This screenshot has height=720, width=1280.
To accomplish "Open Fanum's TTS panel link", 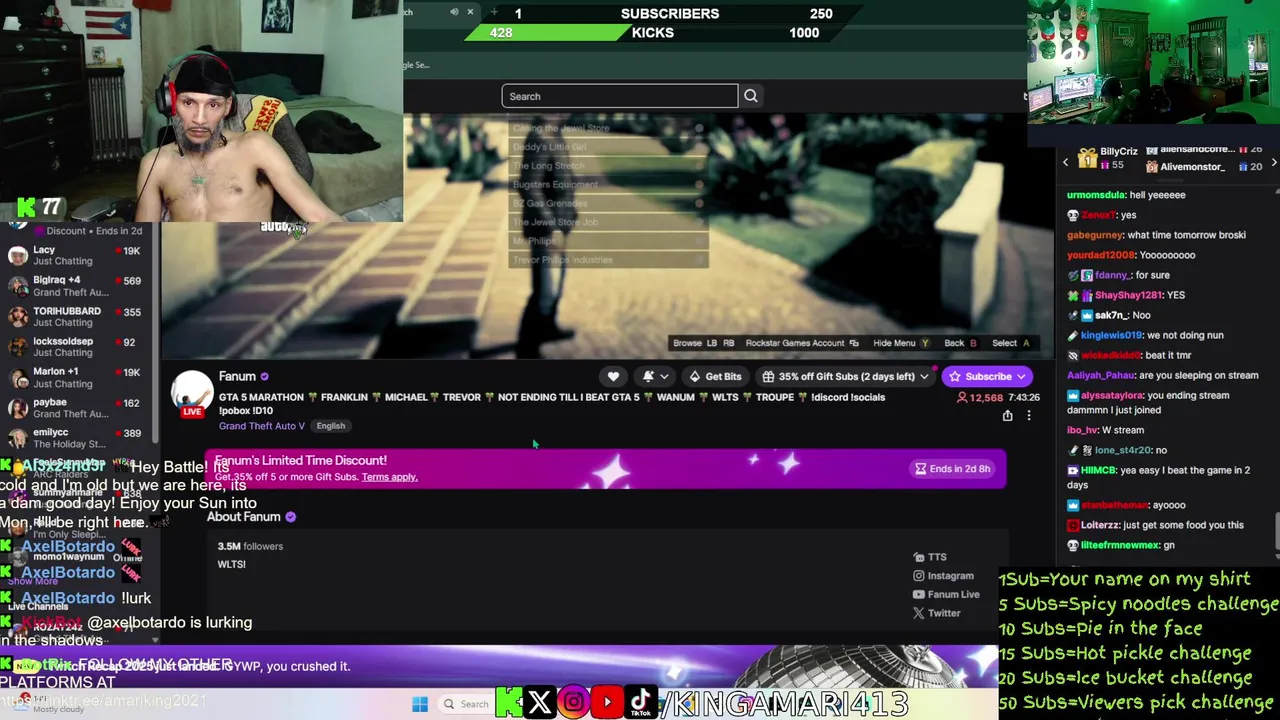I will [930, 557].
